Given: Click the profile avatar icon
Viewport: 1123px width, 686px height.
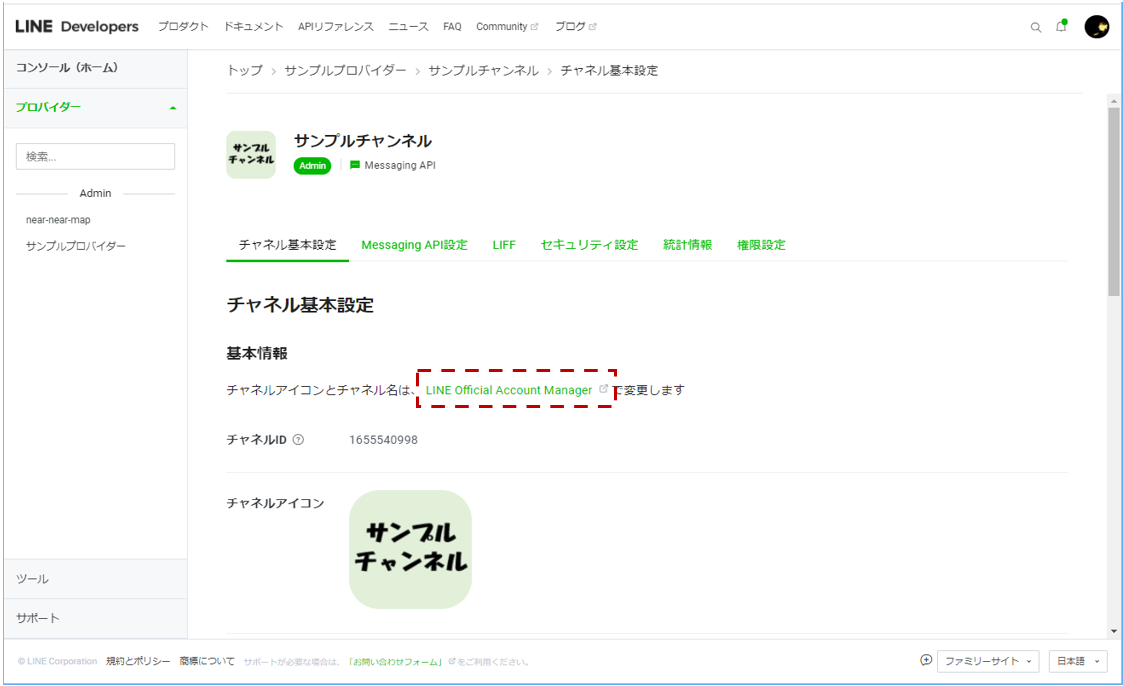Looking at the screenshot, I should [x=1097, y=26].
